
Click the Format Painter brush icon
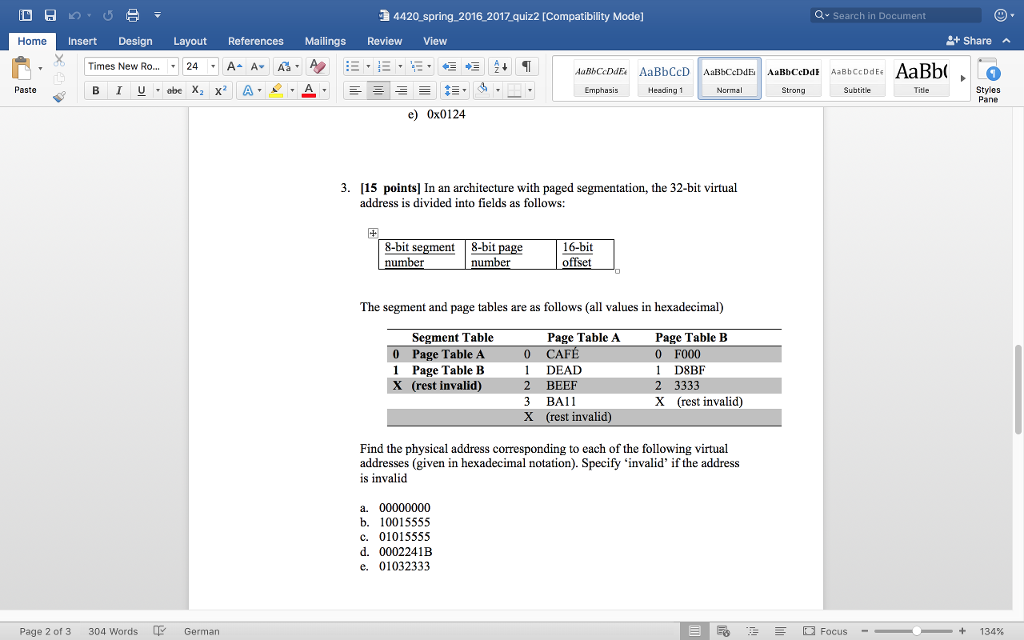pyautogui.click(x=59, y=97)
